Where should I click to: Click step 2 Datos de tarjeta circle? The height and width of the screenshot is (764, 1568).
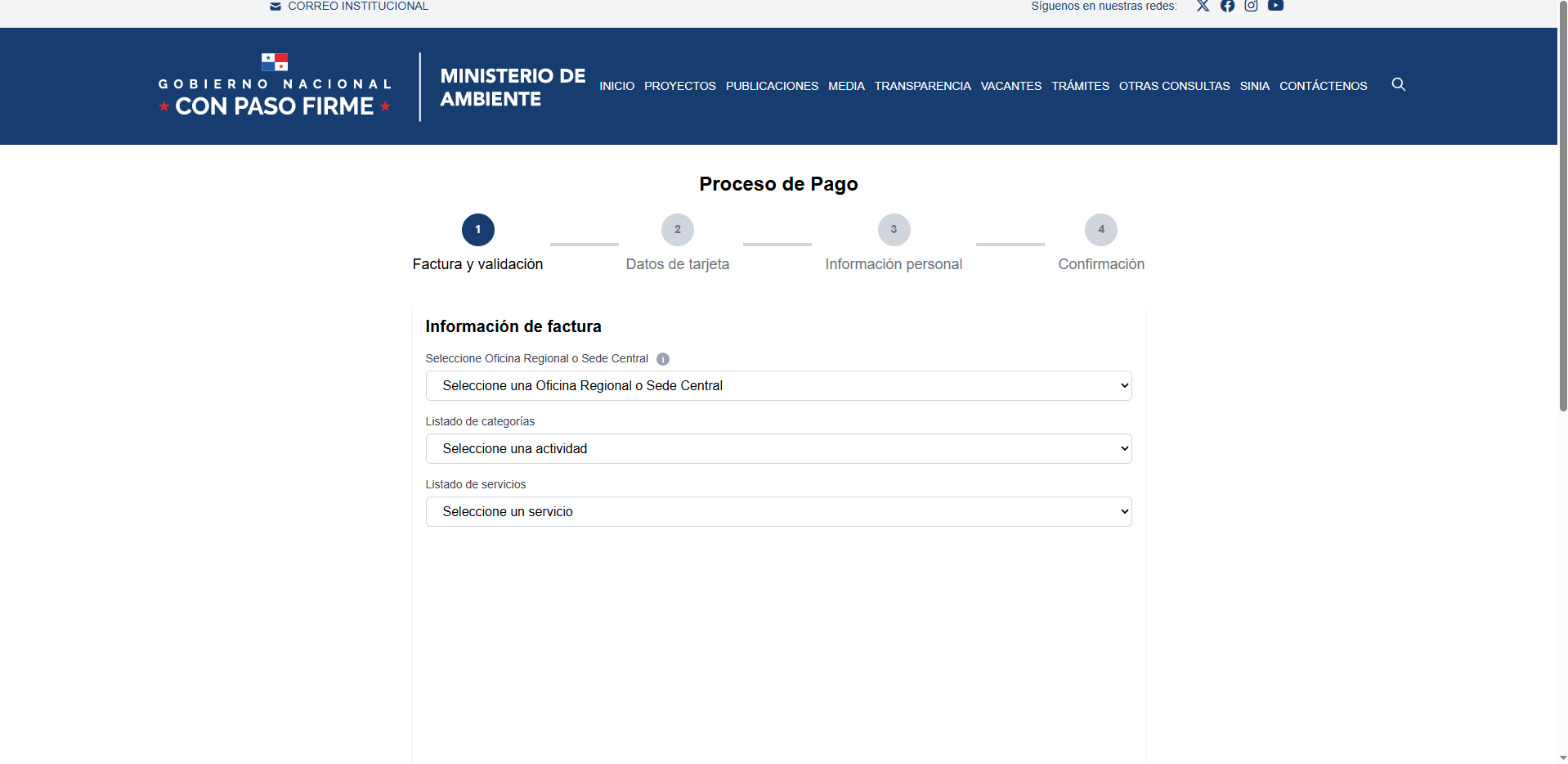pos(677,230)
